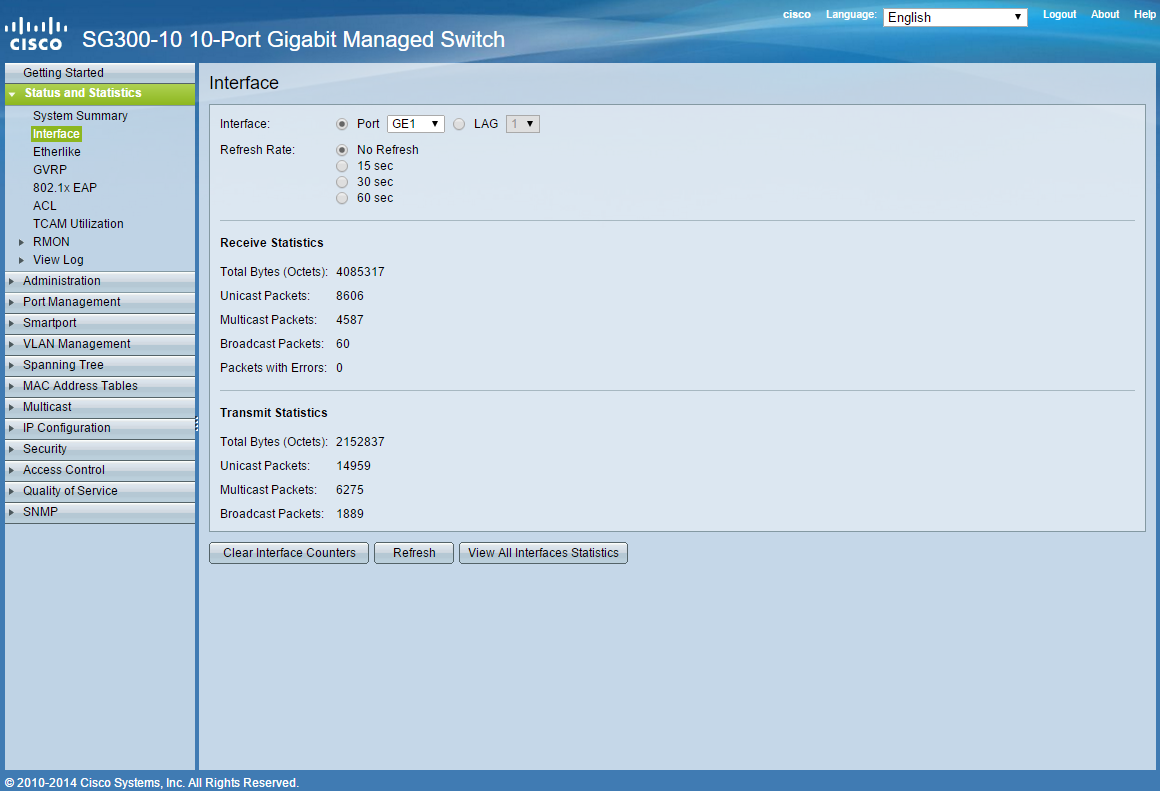Expand the Spanning Tree menu arrow

(x=11, y=365)
